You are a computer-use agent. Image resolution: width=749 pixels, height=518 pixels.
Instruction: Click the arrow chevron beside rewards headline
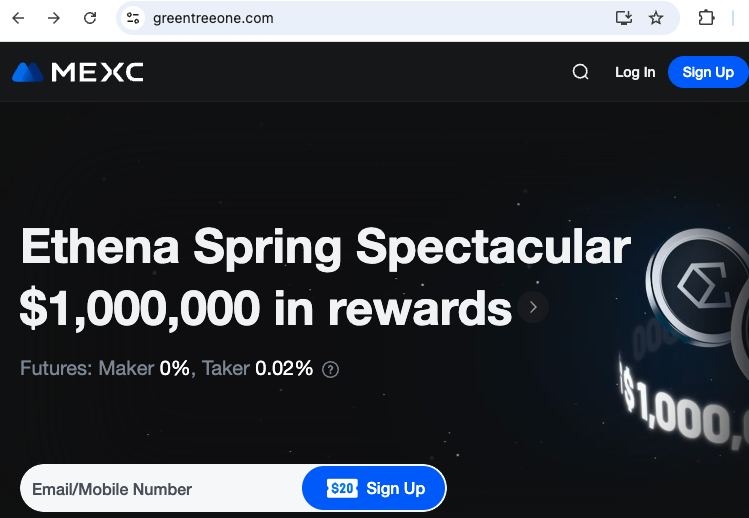[x=533, y=308]
